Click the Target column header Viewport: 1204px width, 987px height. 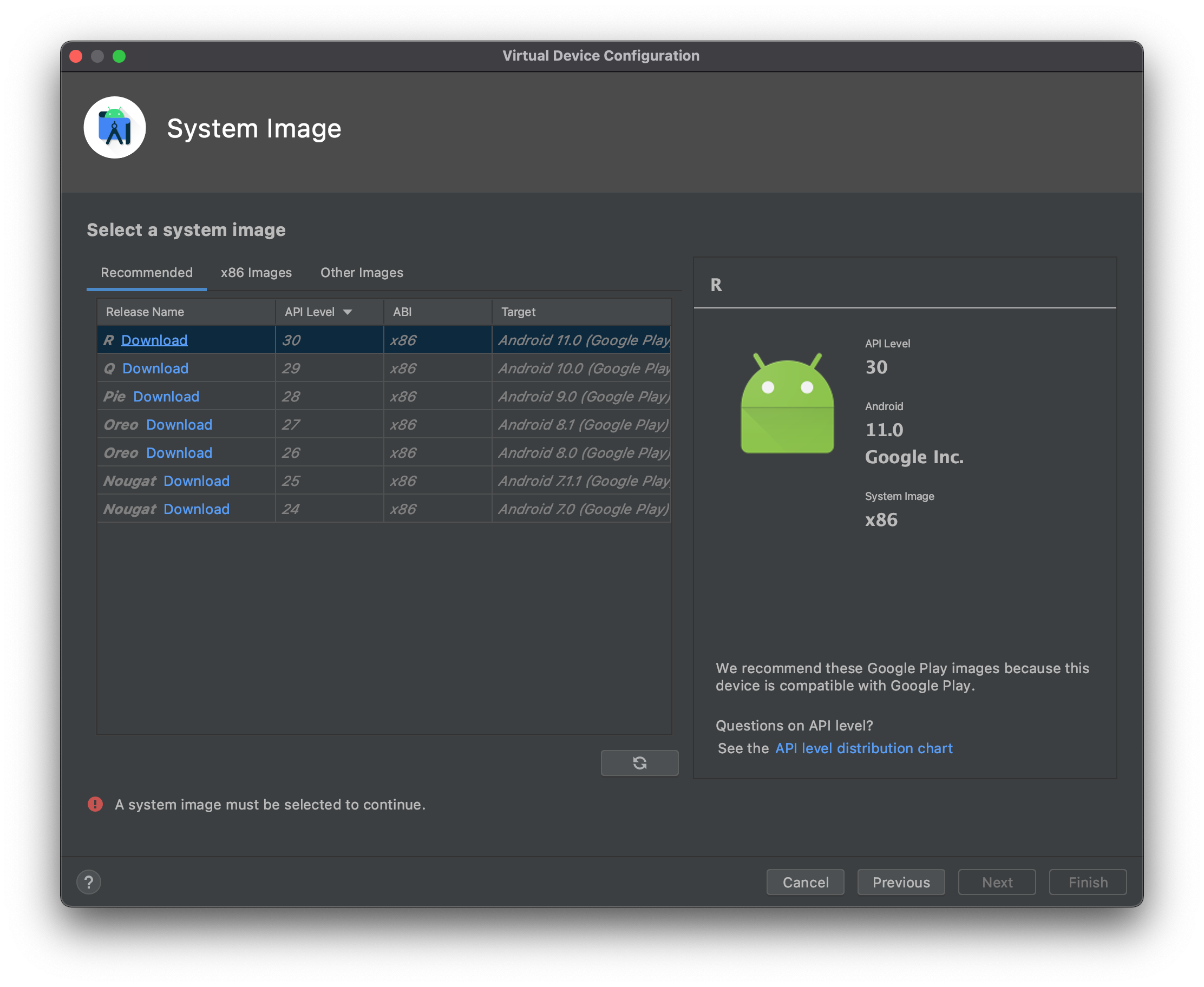(x=581, y=312)
